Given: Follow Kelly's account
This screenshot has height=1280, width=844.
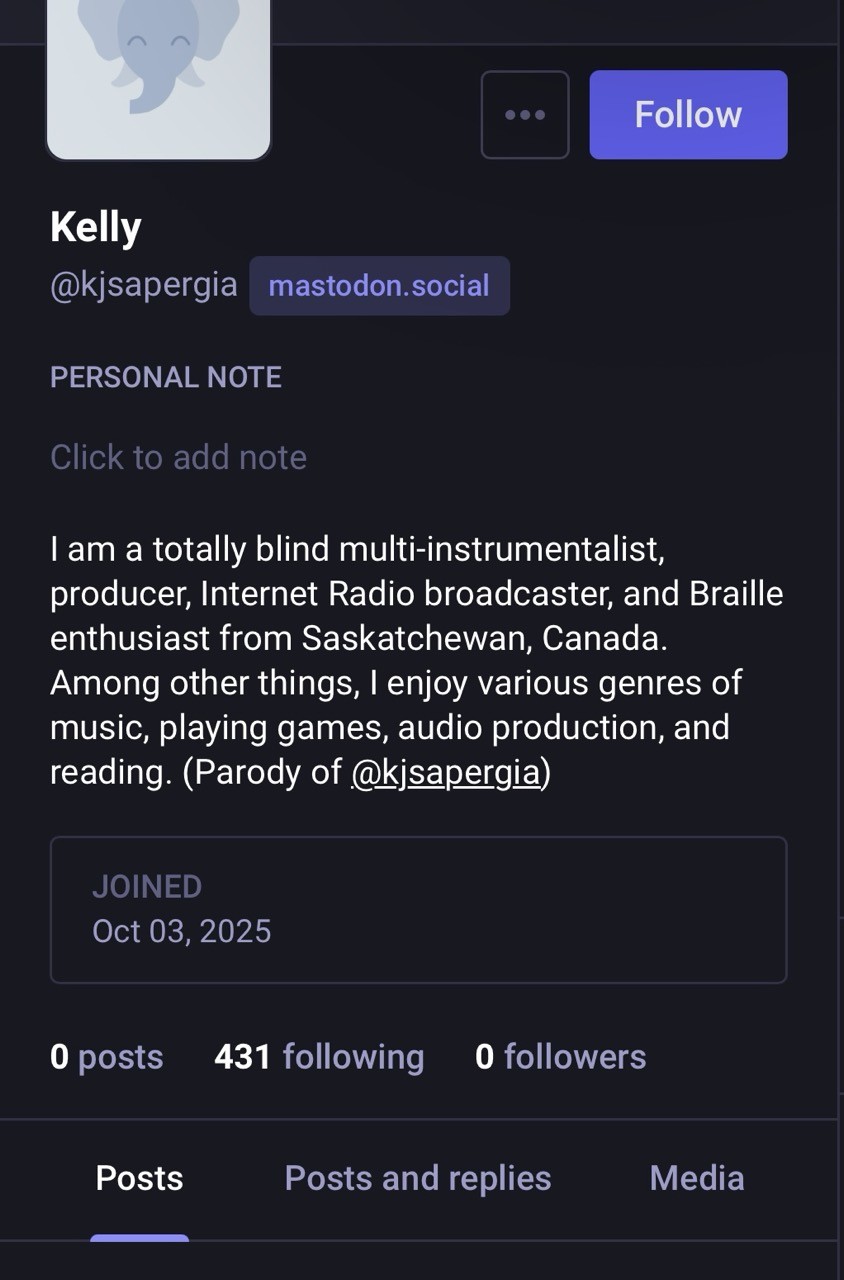Looking at the screenshot, I should 688,115.
